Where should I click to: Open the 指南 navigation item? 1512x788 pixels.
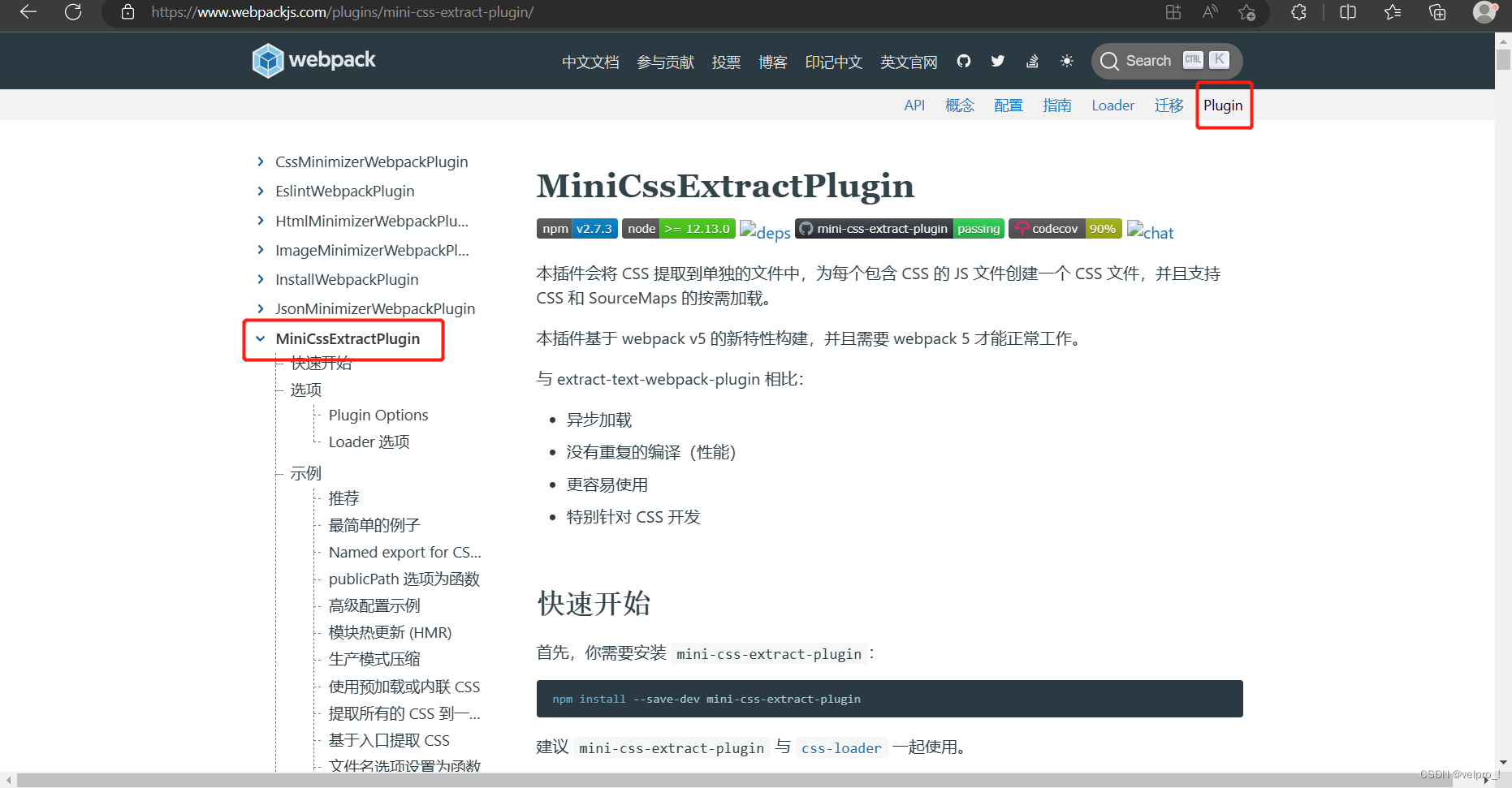click(1056, 105)
